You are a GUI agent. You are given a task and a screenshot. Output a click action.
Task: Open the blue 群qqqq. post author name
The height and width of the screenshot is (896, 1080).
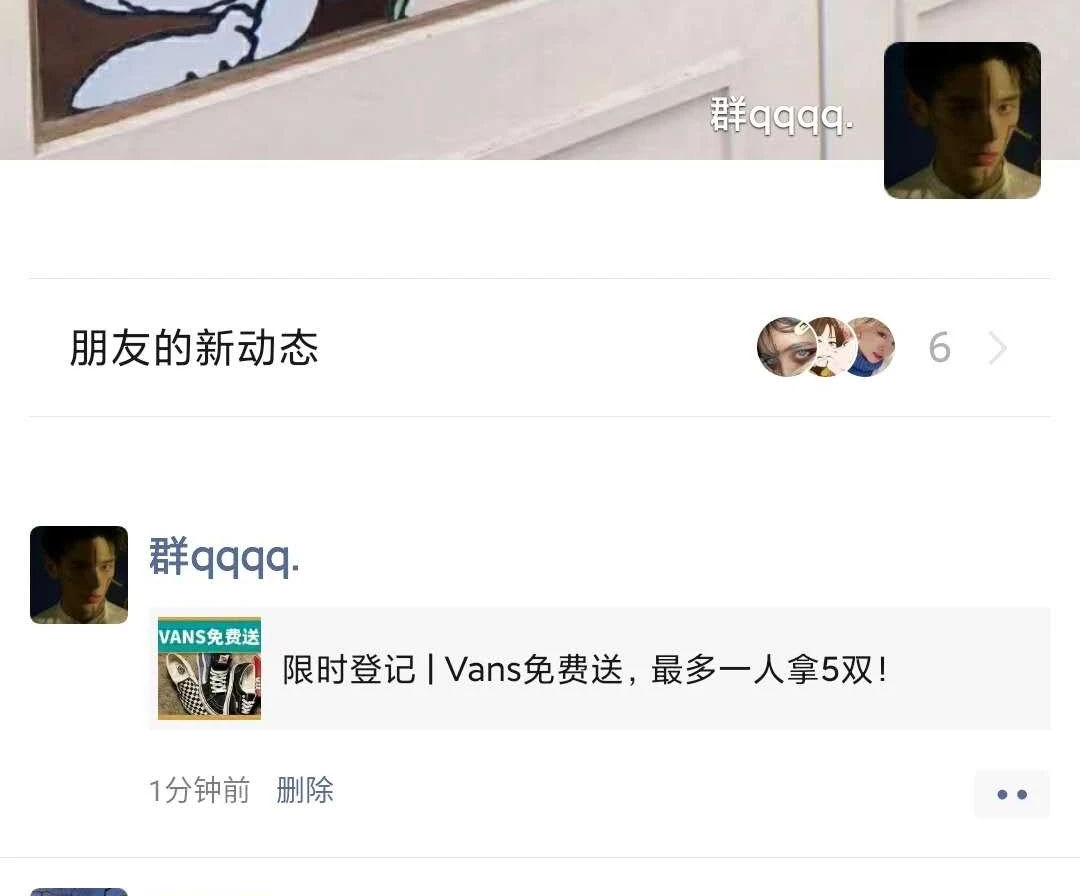click(224, 557)
